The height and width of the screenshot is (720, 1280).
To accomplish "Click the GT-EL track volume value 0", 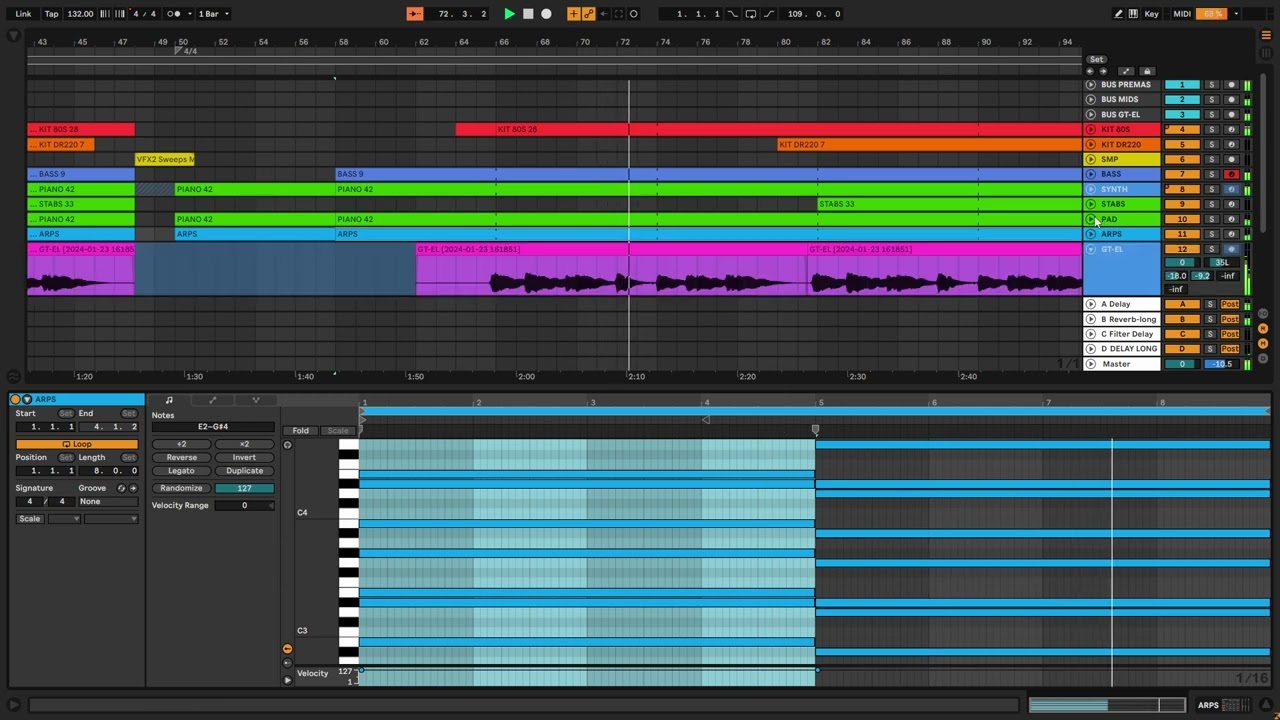I will [x=1182, y=262].
